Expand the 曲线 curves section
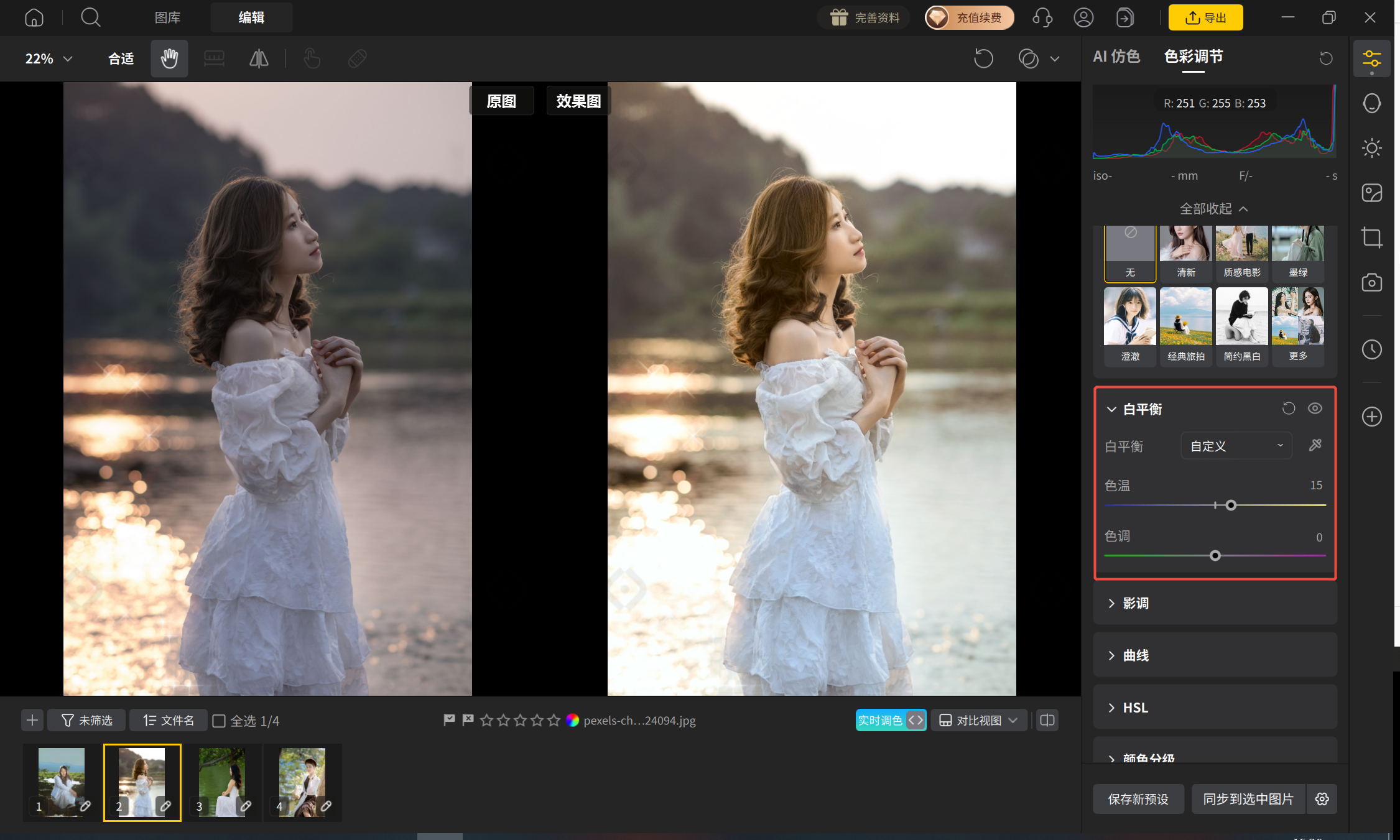Image resolution: width=1400 pixels, height=840 pixels. pos(1215,655)
